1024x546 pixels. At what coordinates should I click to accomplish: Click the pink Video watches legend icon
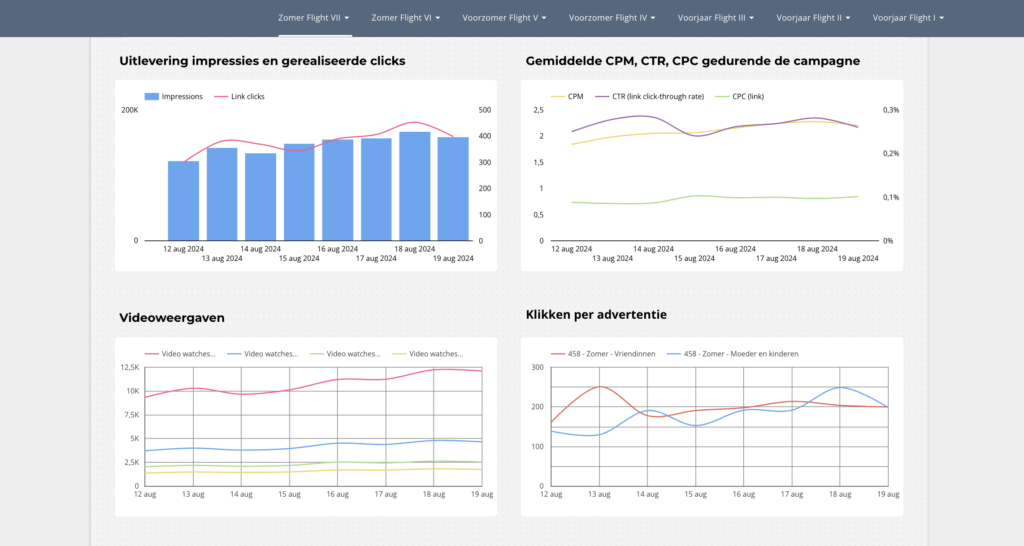[152, 354]
